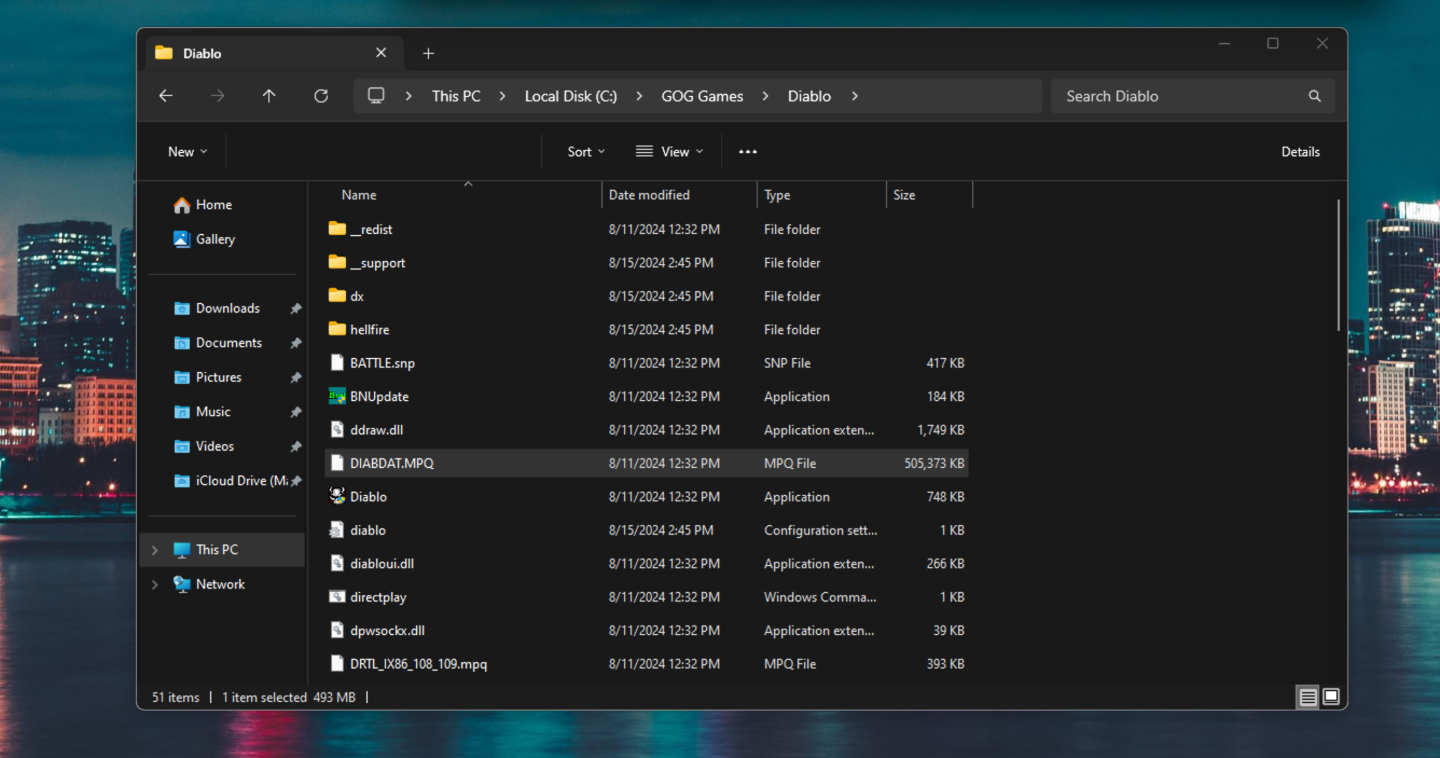Navigate to GOG Games via breadcrumb
This screenshot has height=758, width=1440.
pyautogui.click(x=702, y=95)
